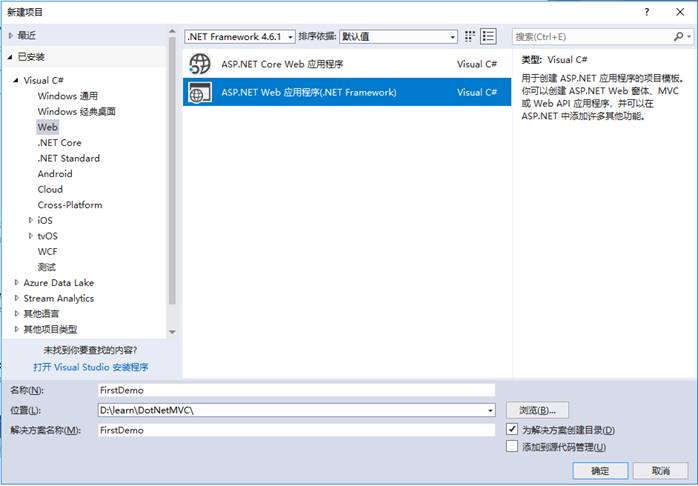Select the Web category
The image size is (698, 486).
(48, 127)
